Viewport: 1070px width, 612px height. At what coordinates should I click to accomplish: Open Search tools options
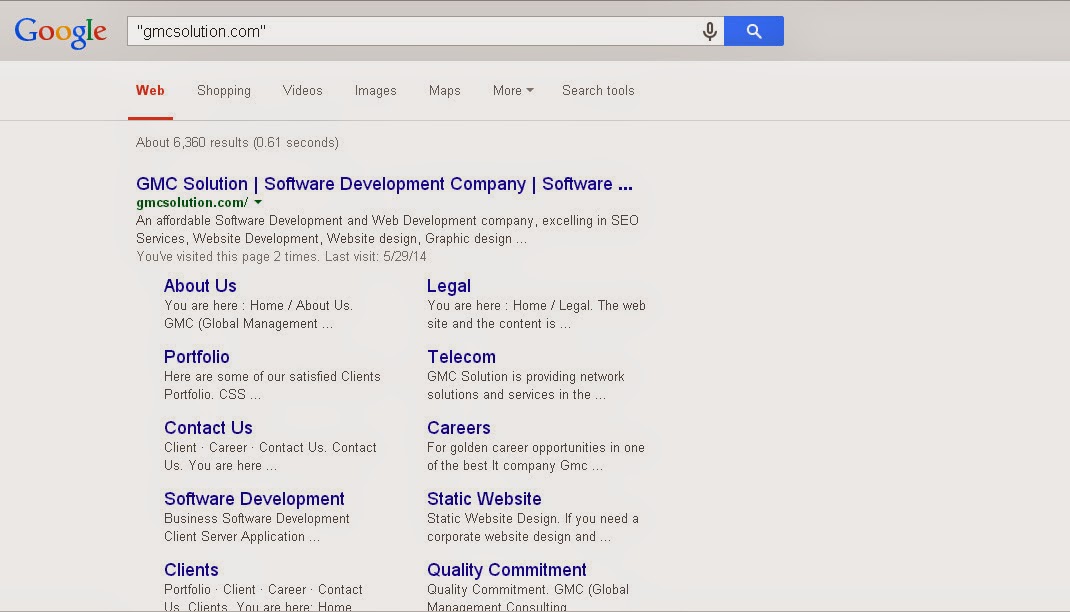598,91
